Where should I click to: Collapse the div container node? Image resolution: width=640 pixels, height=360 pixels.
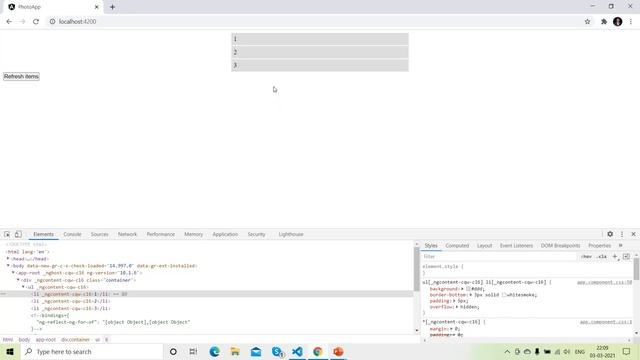pos(18,280)
